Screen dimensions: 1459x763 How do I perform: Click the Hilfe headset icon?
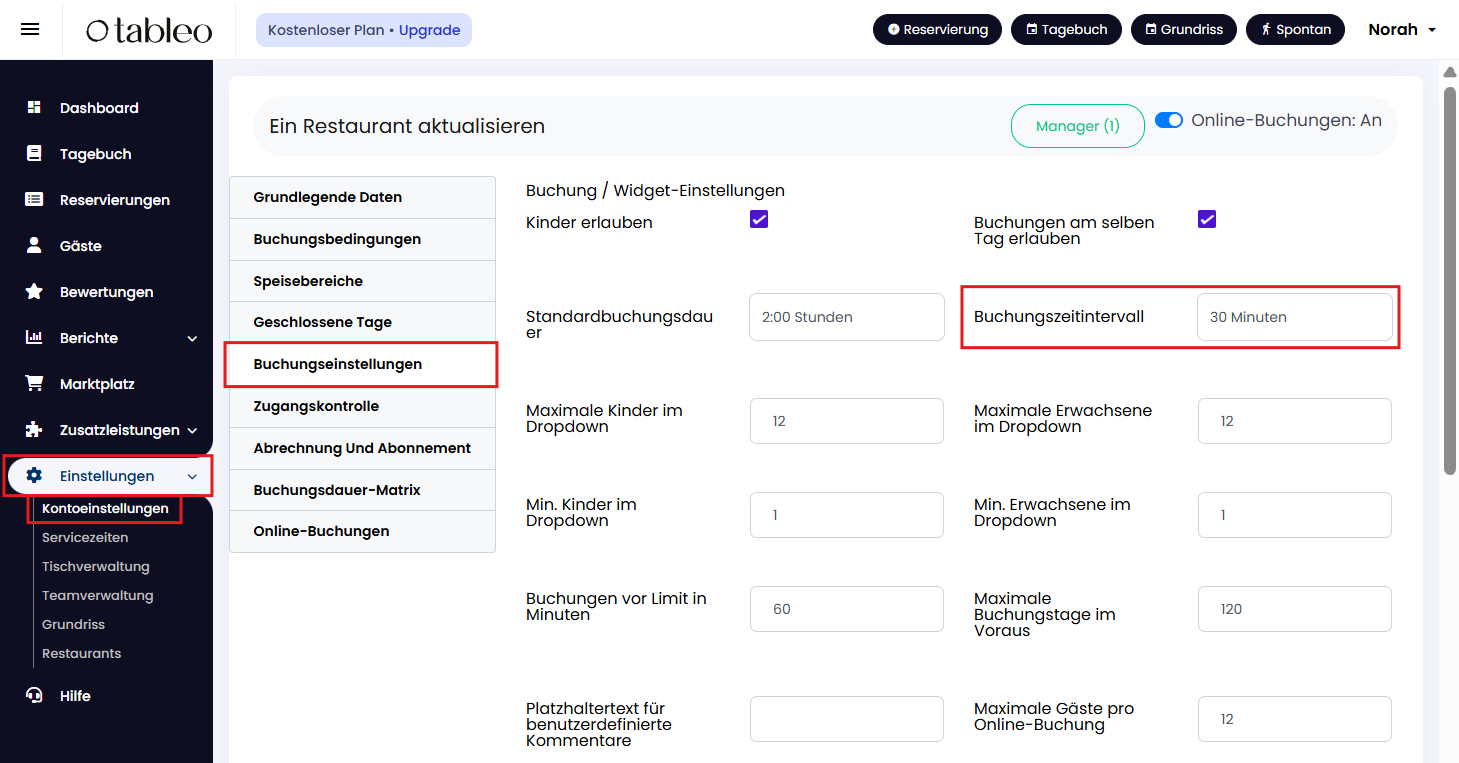[x=34, y=696]
